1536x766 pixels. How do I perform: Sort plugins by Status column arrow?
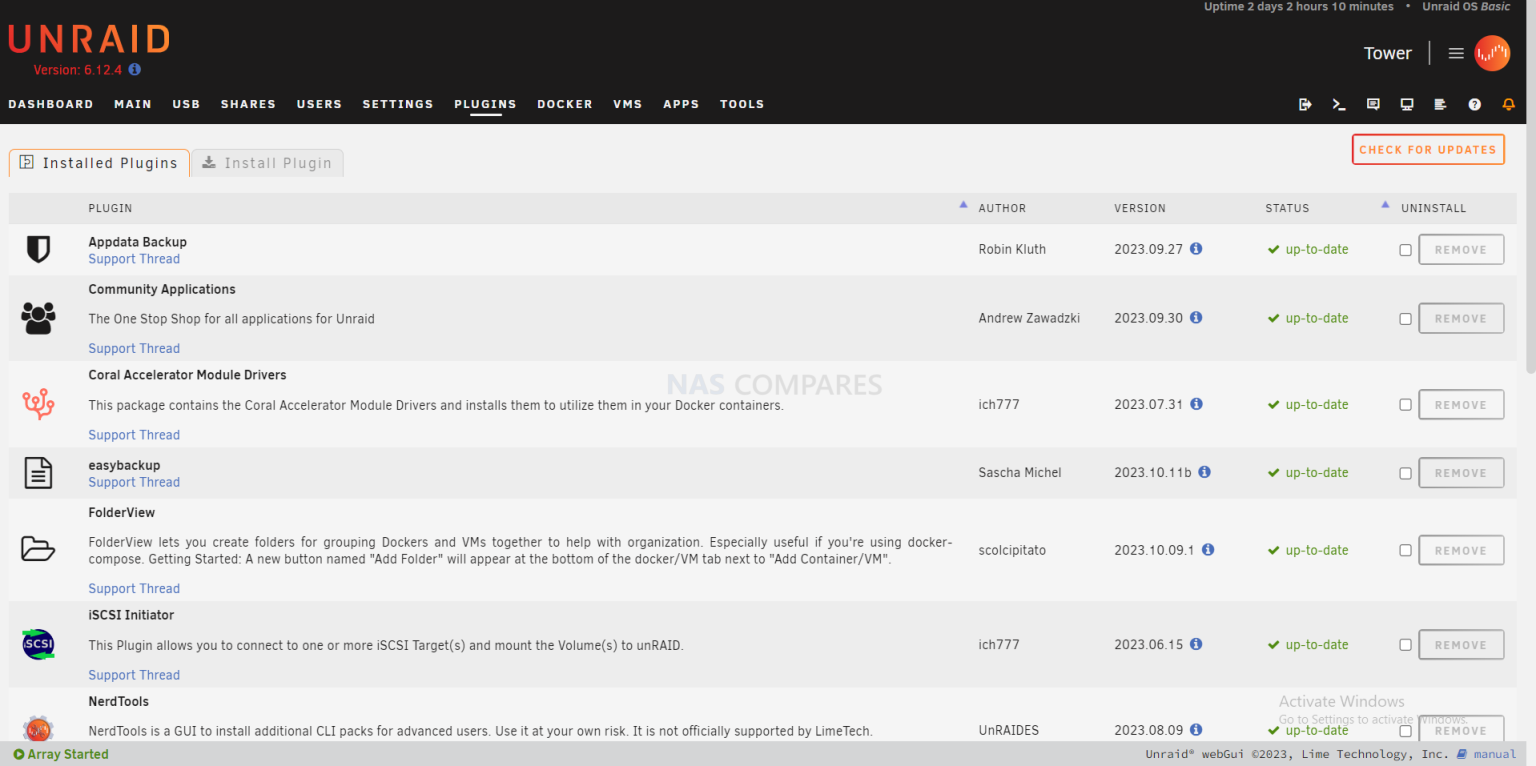pos(1385,205)
